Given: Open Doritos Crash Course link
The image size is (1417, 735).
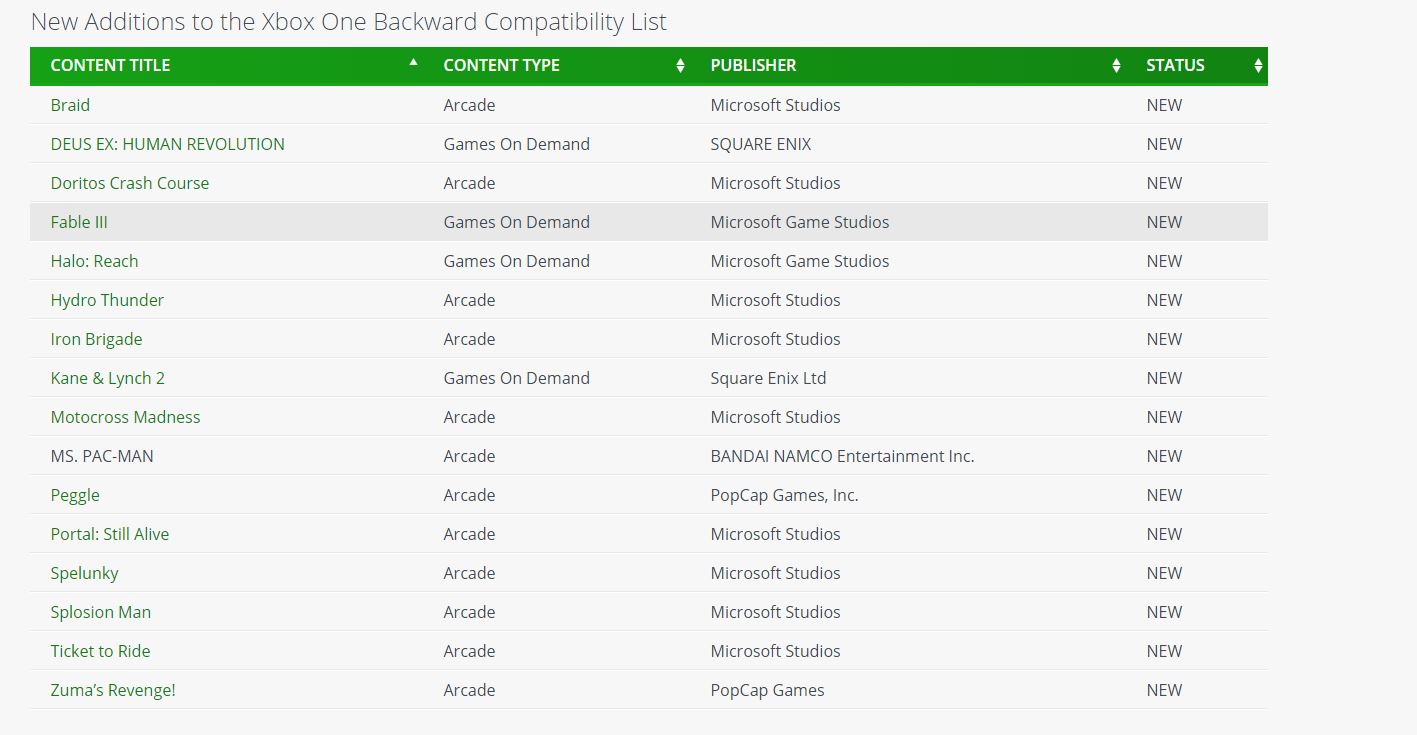Looking at the screenshot, I should (130, 183).
